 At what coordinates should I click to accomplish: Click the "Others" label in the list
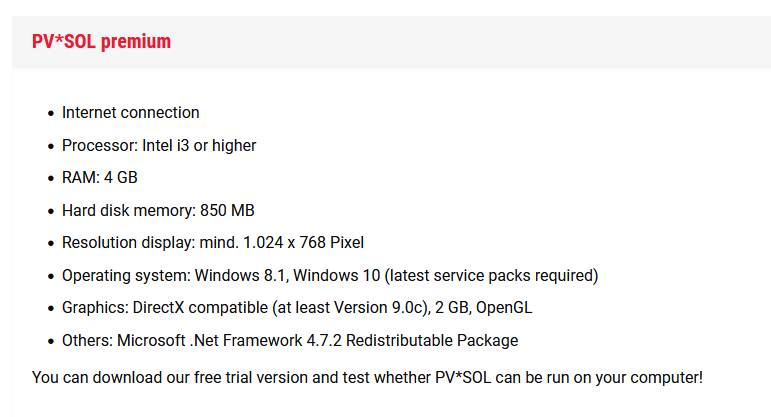pyautogui.click(x=87, y=341)
